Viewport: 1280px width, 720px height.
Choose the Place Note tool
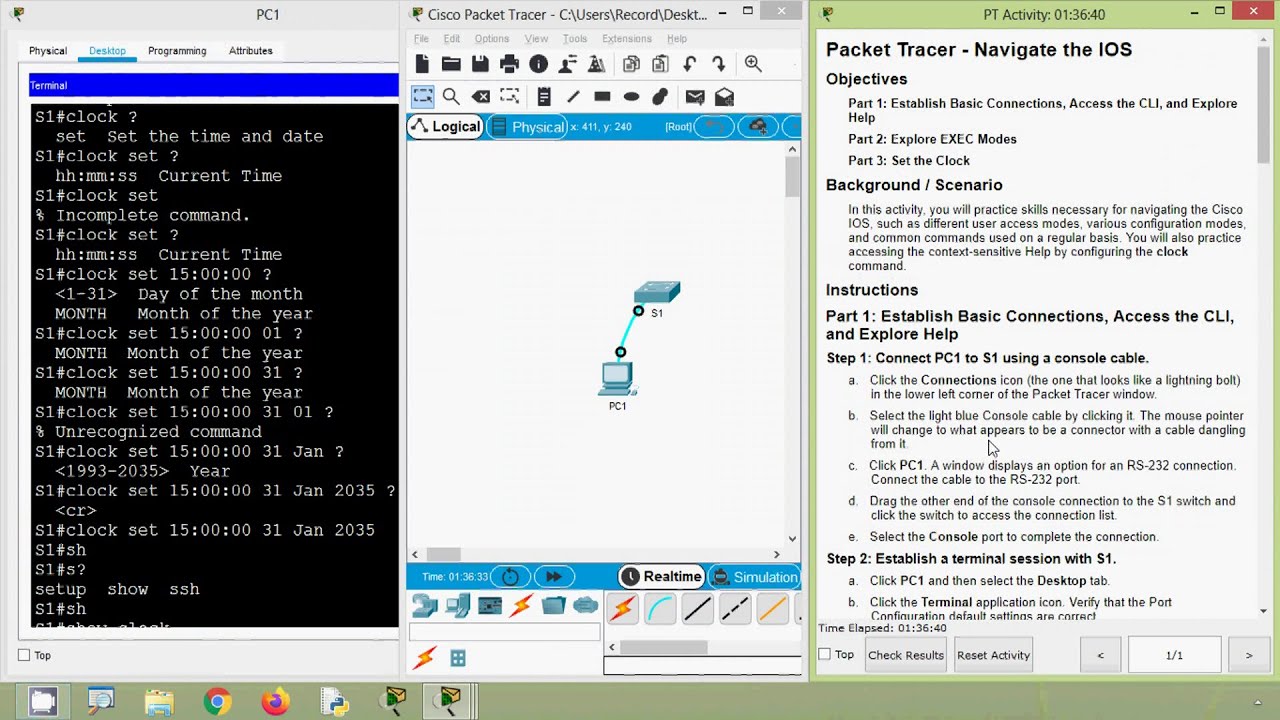tap(544, 96)
